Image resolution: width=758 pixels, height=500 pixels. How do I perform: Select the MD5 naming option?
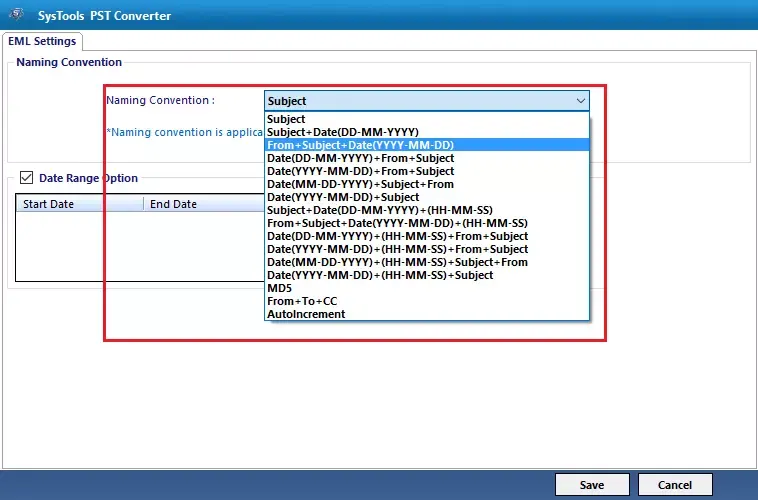point(427,289)
